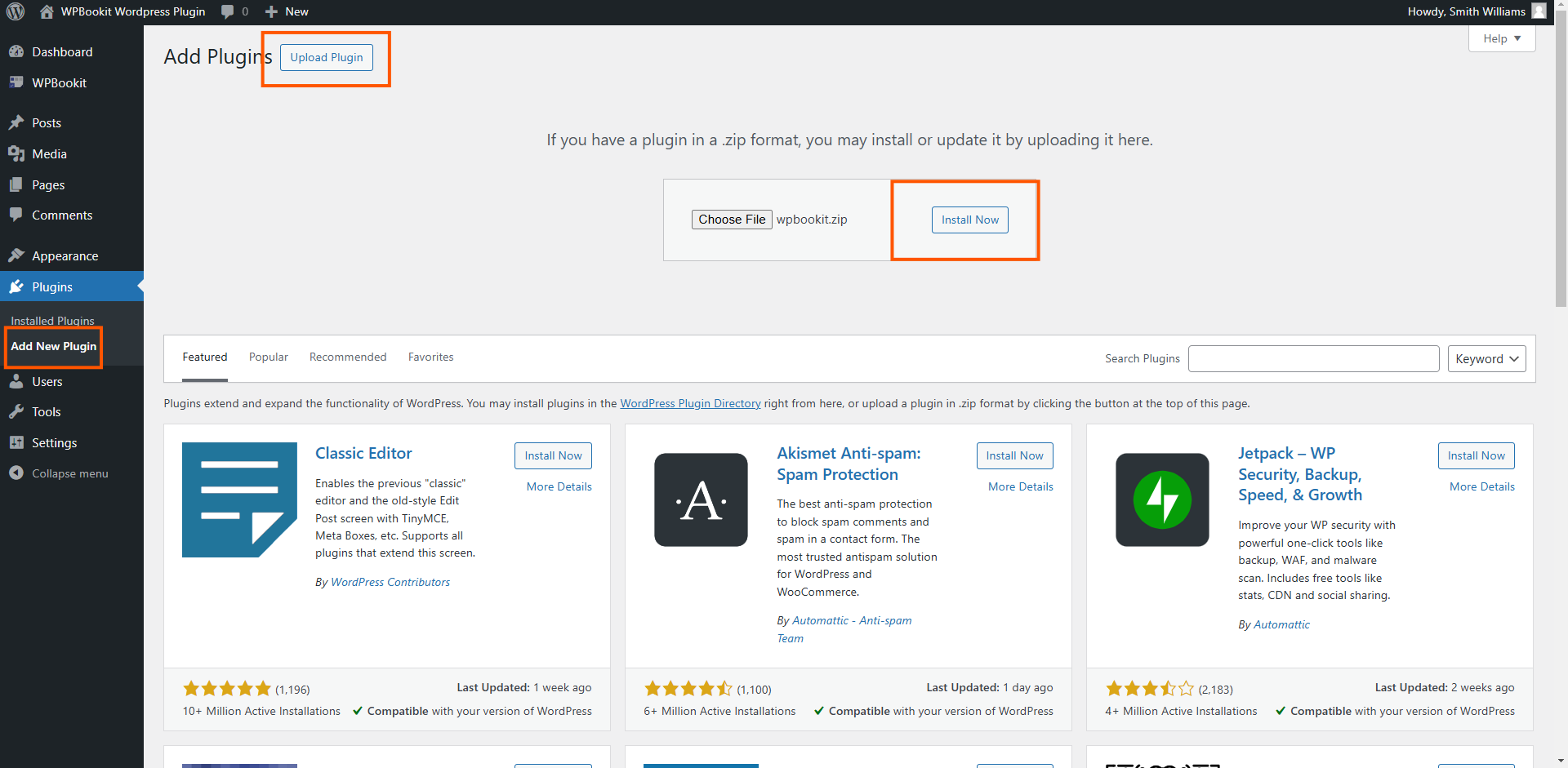Click the Posts pushpin icon
Viewport: 1568px width, 768px height.
click(16, 122)
